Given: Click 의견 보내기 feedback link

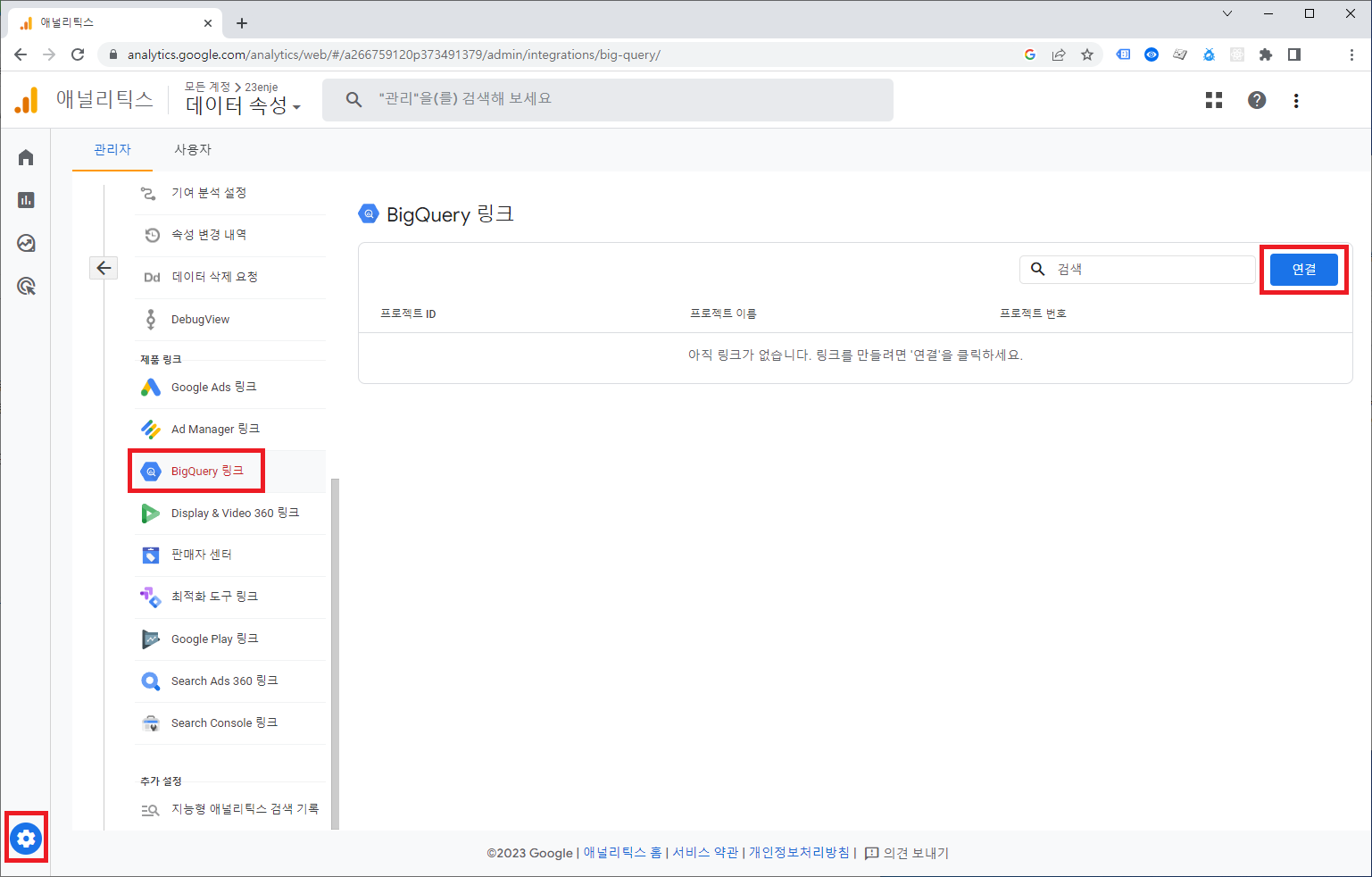Looking at the screenshot, I should (907, 853).
